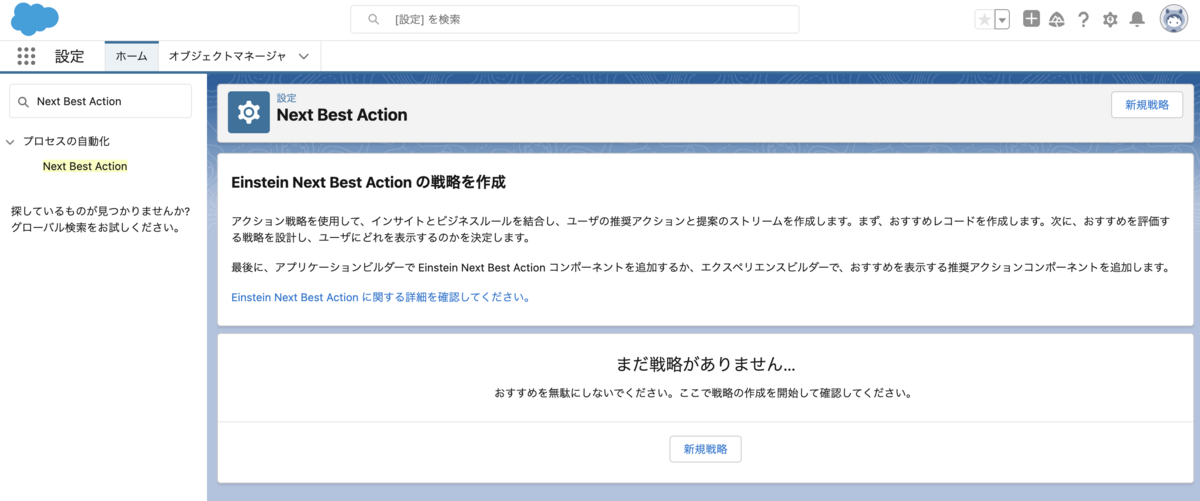Focus the Quick Find box containing Next Best Action
The height and width of the screenshot is (501, 1200).
100,101
